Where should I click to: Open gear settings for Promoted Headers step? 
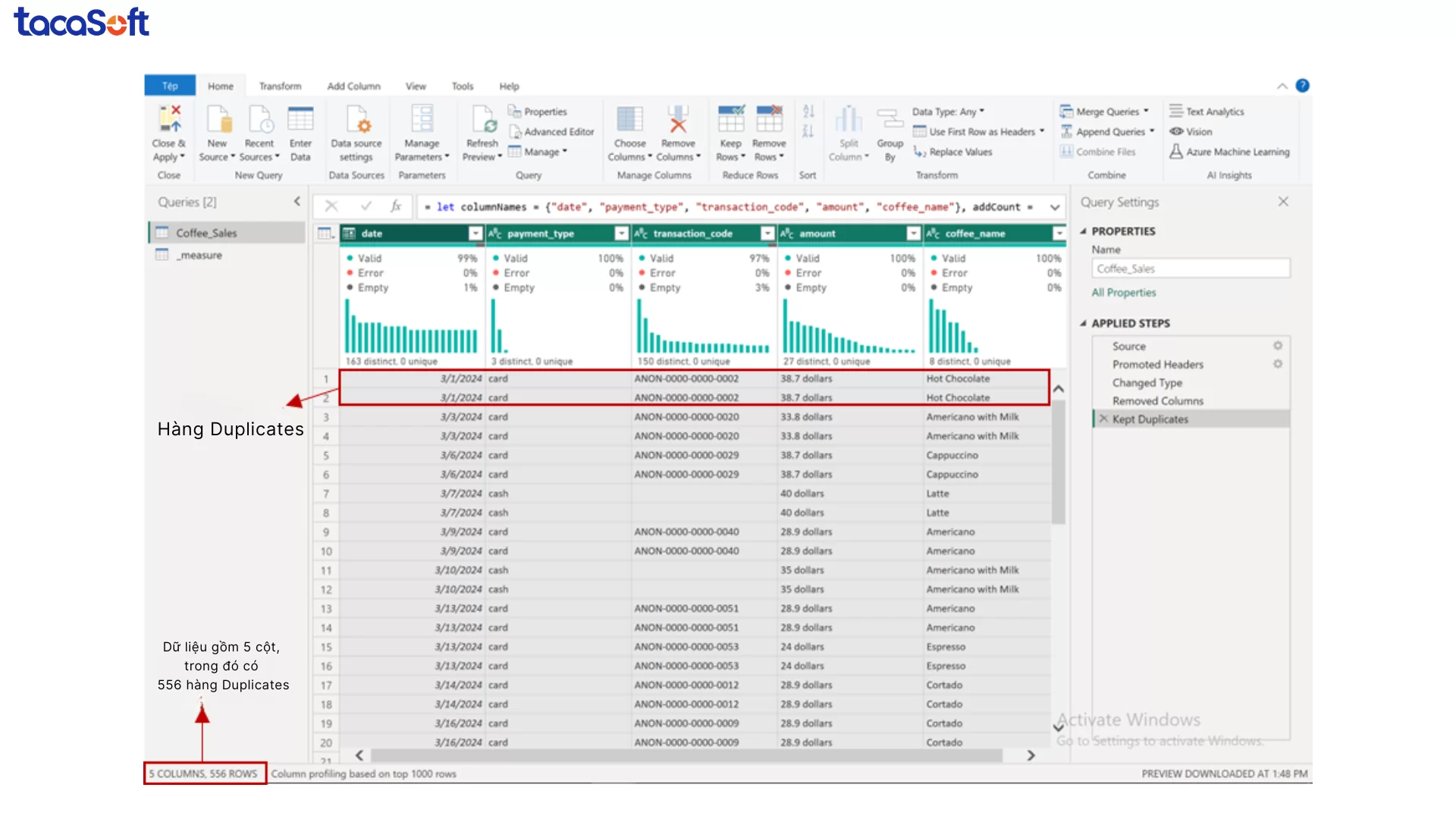click(1278, 364)
